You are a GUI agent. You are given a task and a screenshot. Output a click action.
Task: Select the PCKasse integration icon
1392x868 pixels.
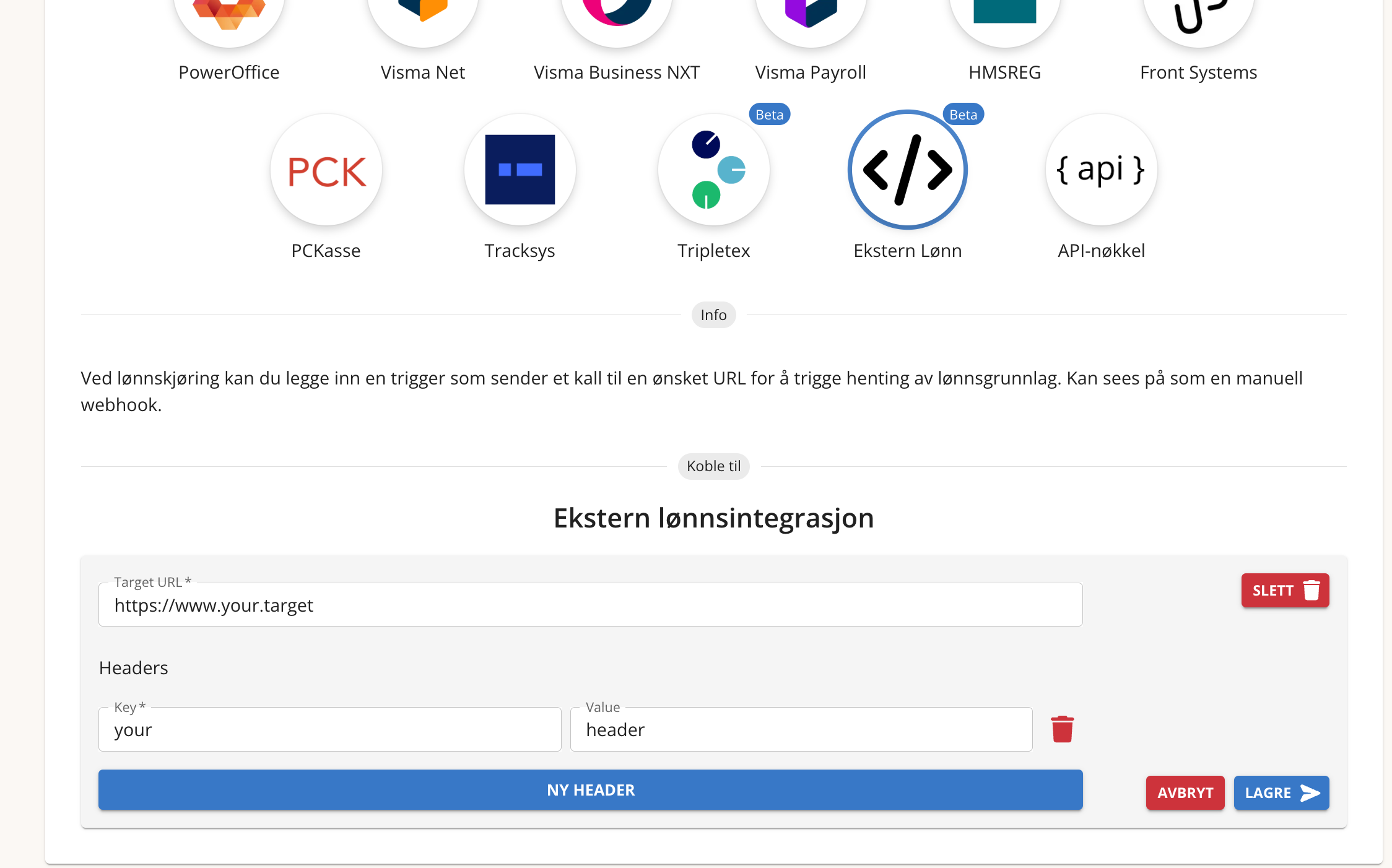coord(326,170)
